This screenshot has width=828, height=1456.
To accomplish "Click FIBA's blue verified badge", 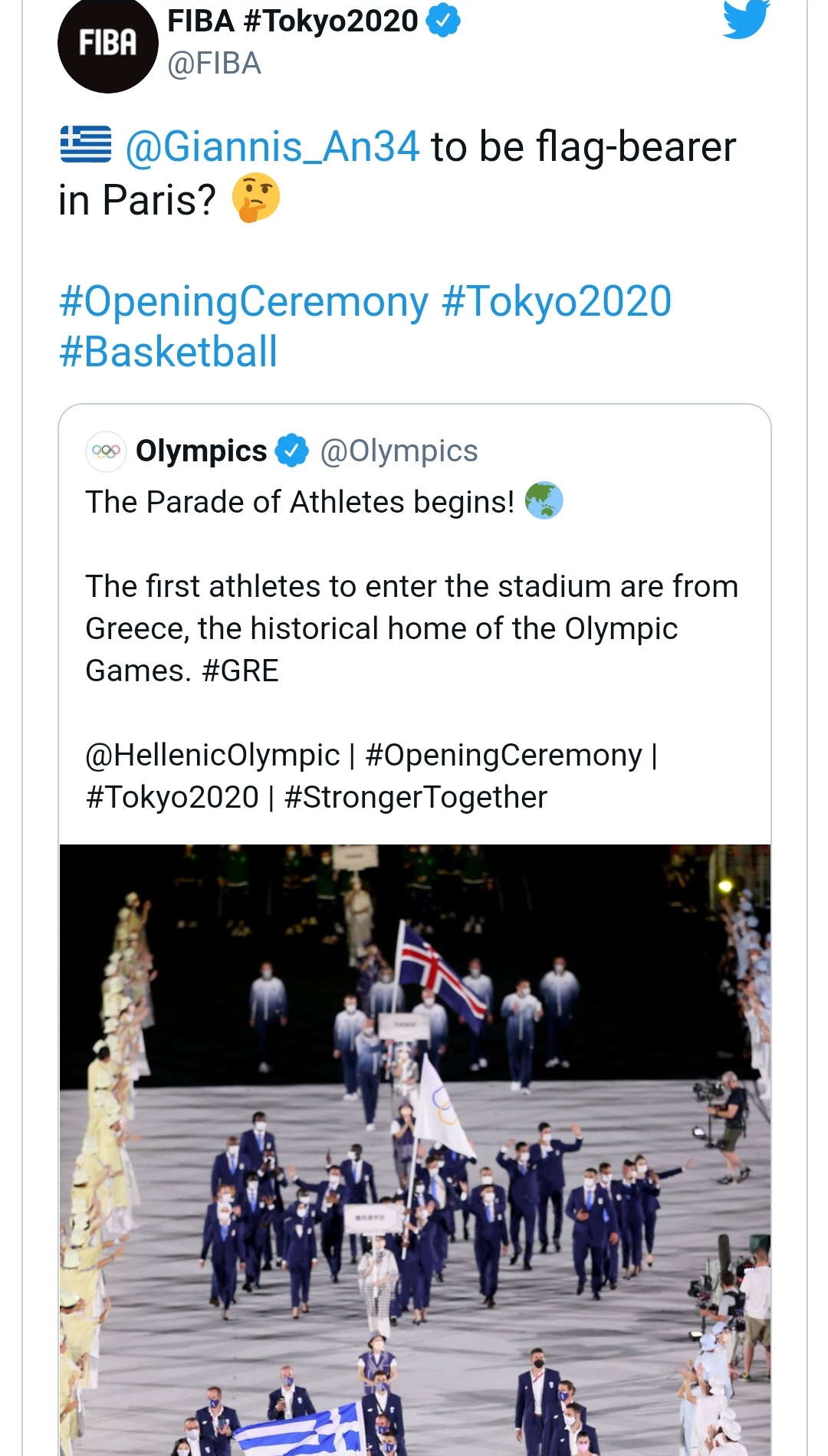I will [443, 21].
